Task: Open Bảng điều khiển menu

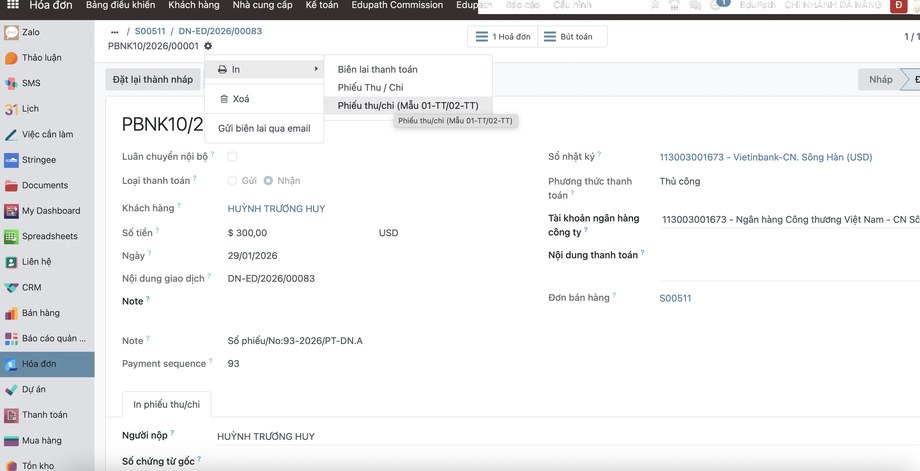Action: pyautogui.click(x=120, y=5)
